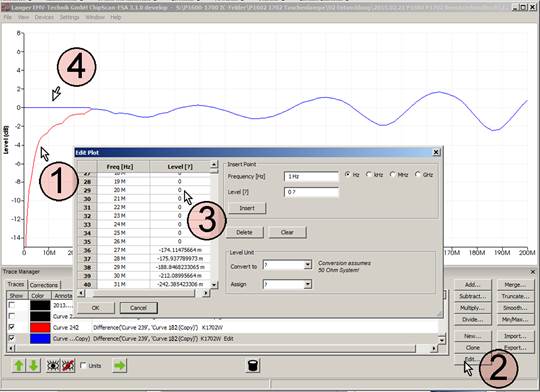Open the Devices menu
Viewport: 540px width, 392px height.
pos(44,17)
